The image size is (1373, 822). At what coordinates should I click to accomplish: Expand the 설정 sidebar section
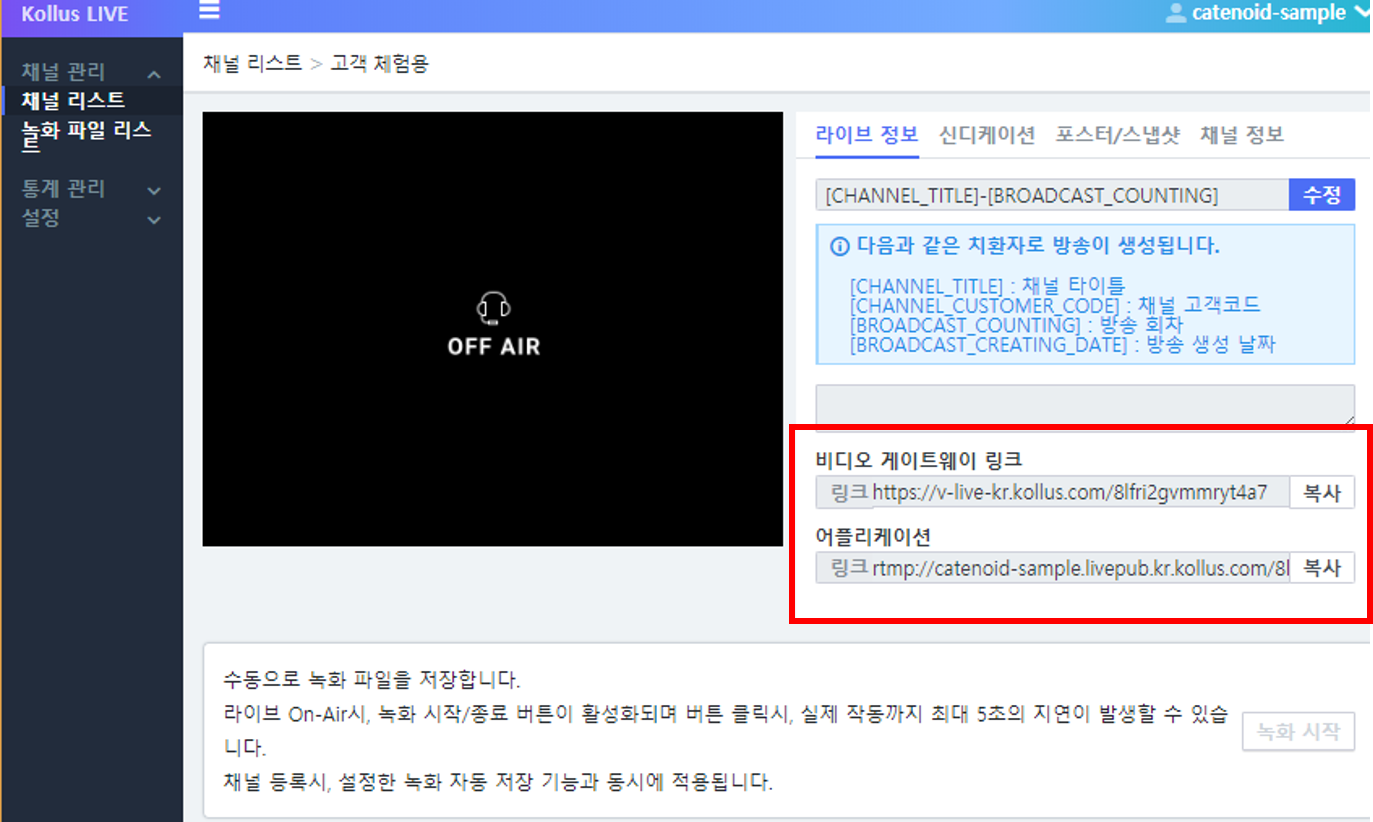pos(154,219)
